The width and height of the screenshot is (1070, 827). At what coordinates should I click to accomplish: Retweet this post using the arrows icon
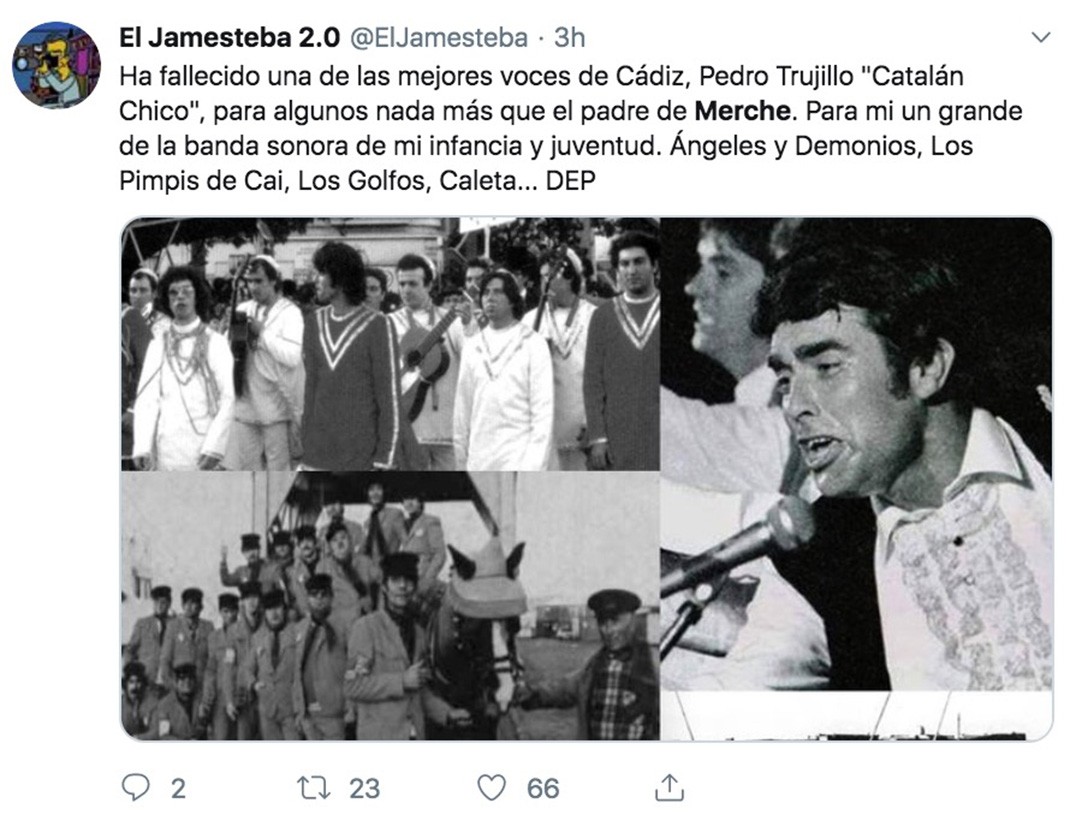pos(314,788)
